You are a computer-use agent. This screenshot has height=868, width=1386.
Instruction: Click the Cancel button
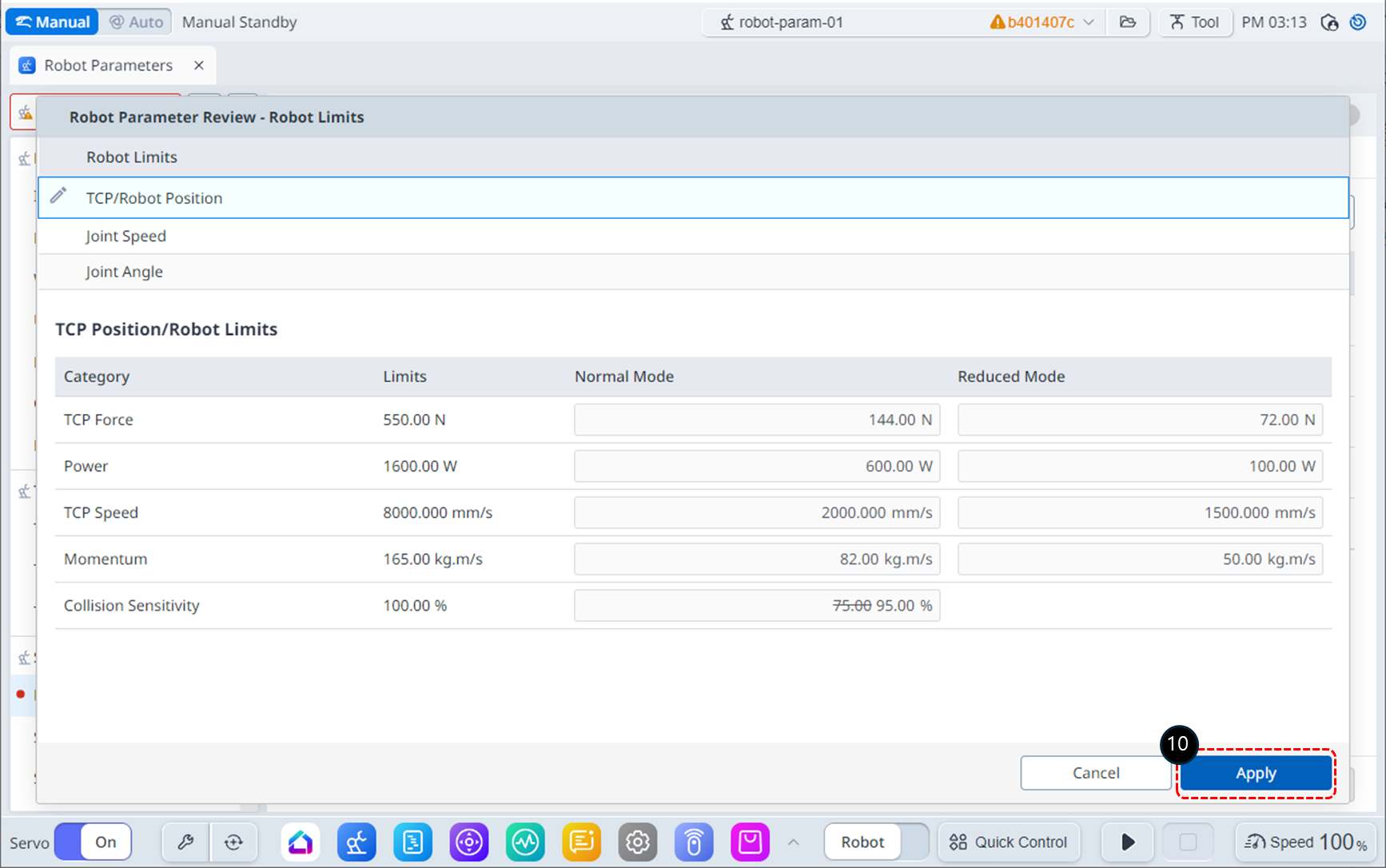pos(1095,773)
